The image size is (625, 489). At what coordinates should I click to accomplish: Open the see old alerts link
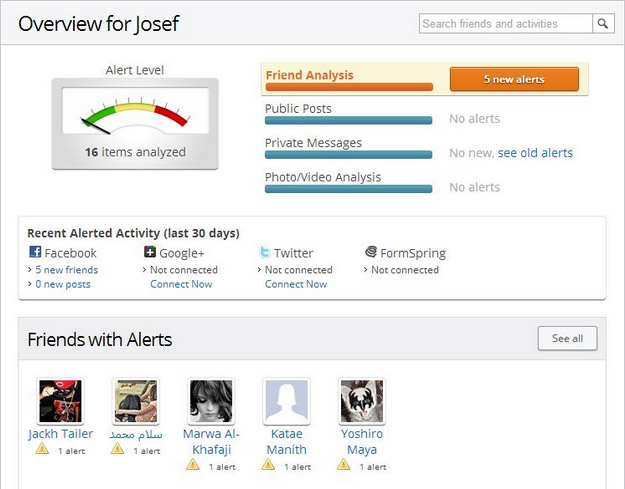click(x=535, y=153)
